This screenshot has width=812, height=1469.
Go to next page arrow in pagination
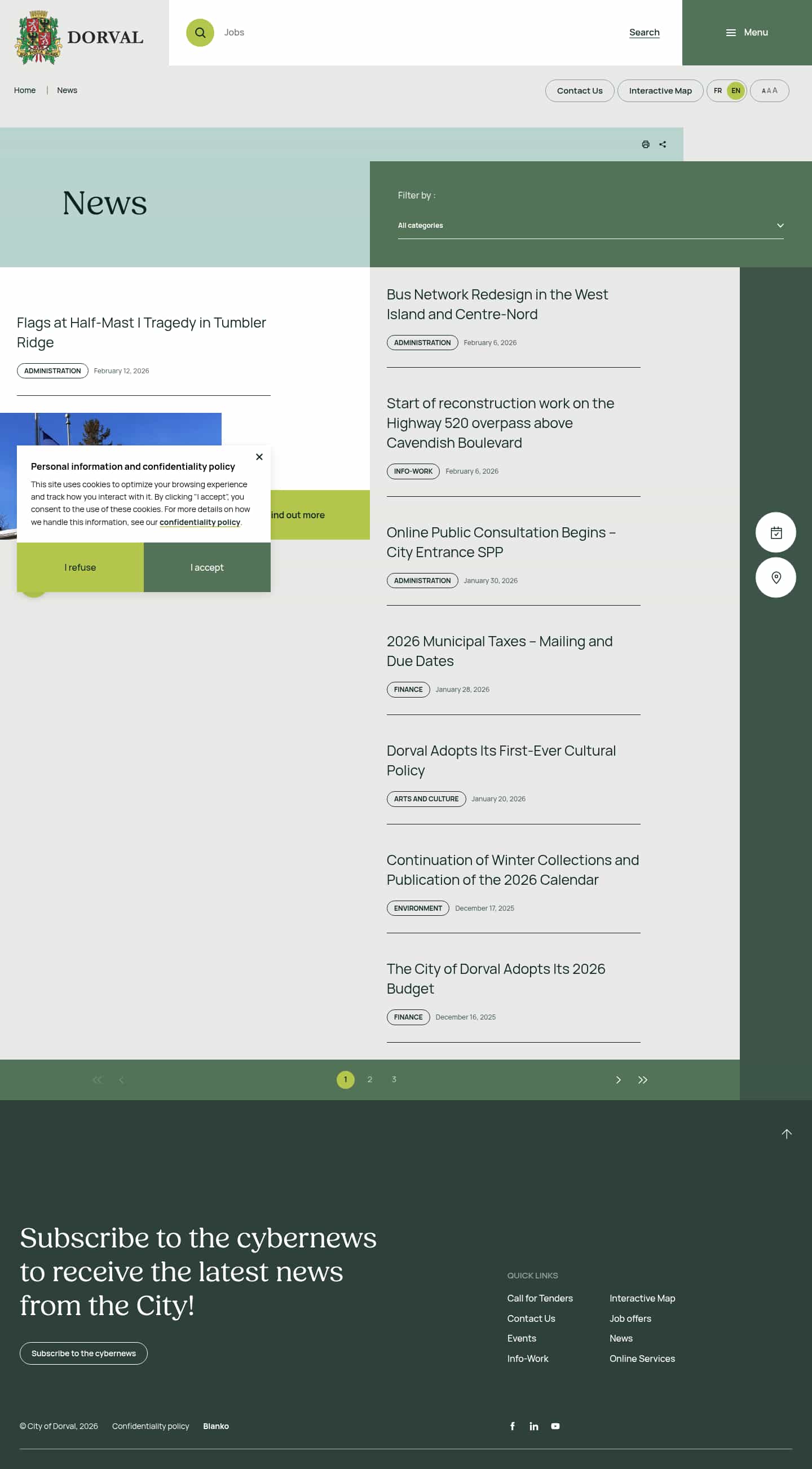pos(618,1079)
